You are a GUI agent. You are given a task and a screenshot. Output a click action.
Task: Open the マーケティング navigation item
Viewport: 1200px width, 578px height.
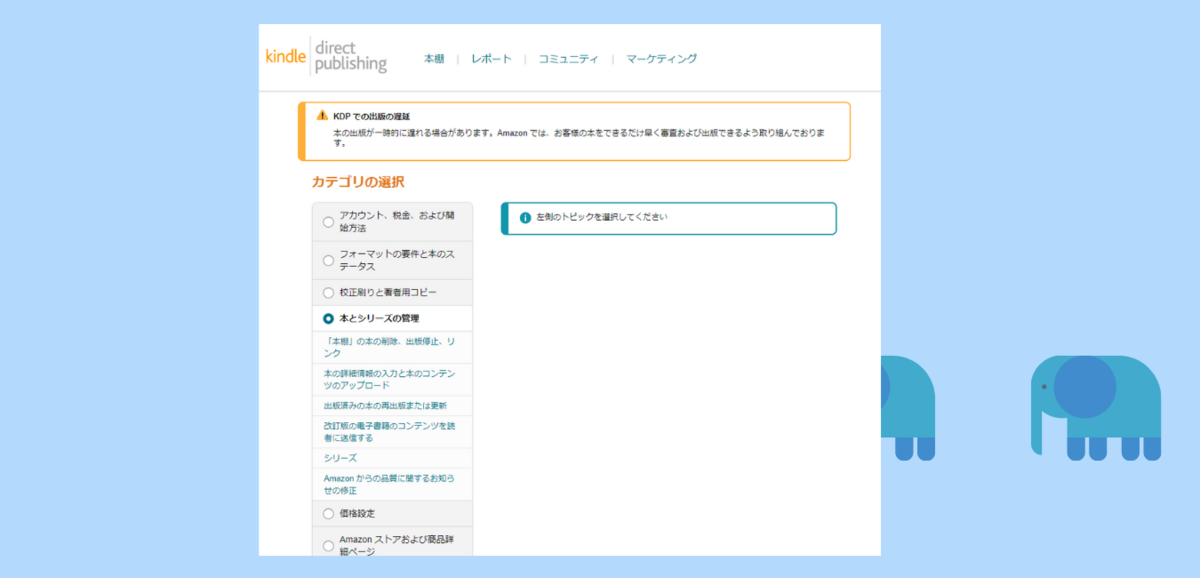tap(661, 59)
